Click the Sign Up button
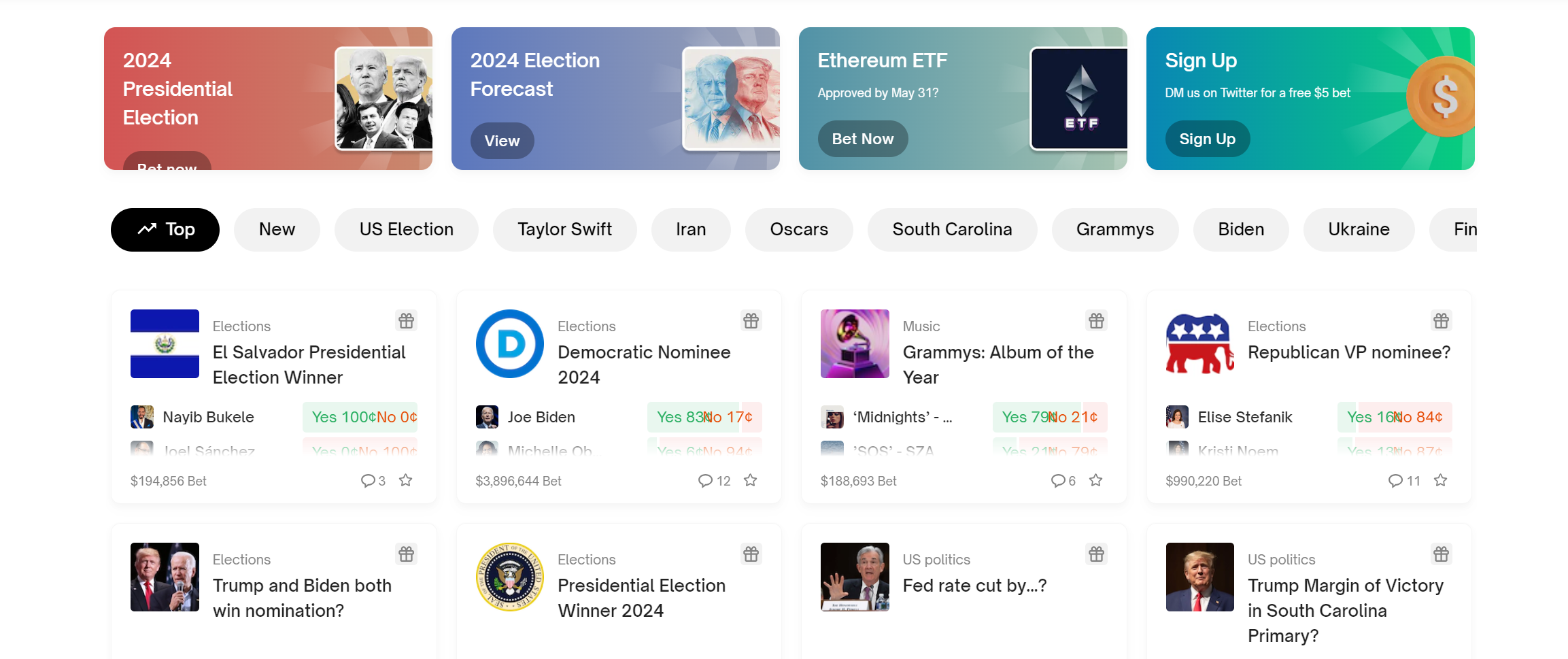1568x659 pixels. pyautogui.click(x=1207, y=139)
